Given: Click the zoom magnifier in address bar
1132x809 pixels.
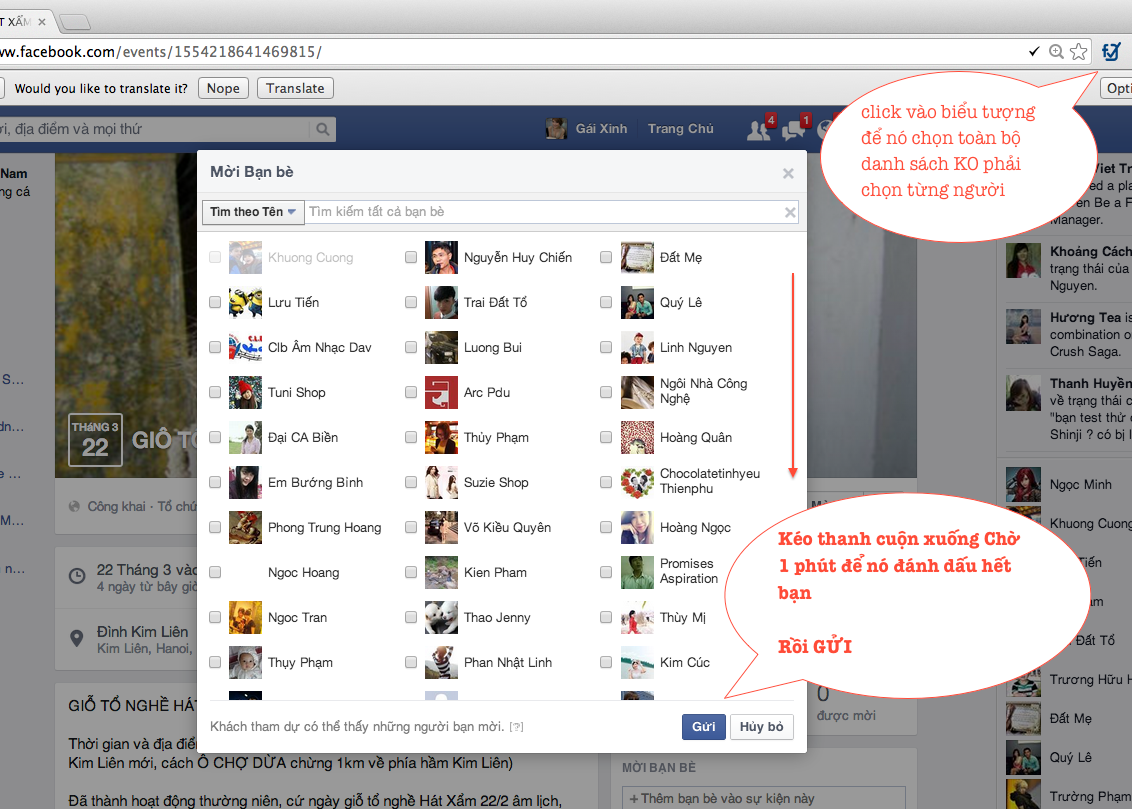Looking at the screenshot, I should coord(1056,52).
